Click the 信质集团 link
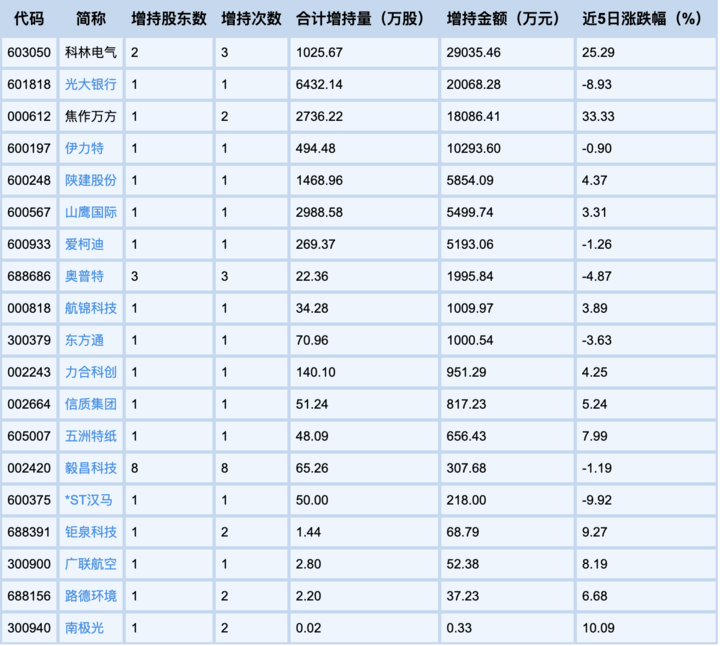Screen dimensions: 720x646 click(x=90, y=404)
